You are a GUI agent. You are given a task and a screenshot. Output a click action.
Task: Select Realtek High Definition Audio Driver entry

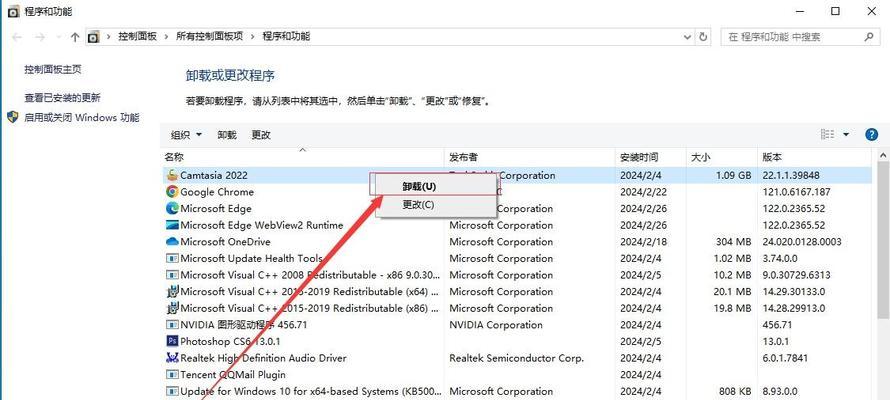pyautogui.click(x=263, y=358)
